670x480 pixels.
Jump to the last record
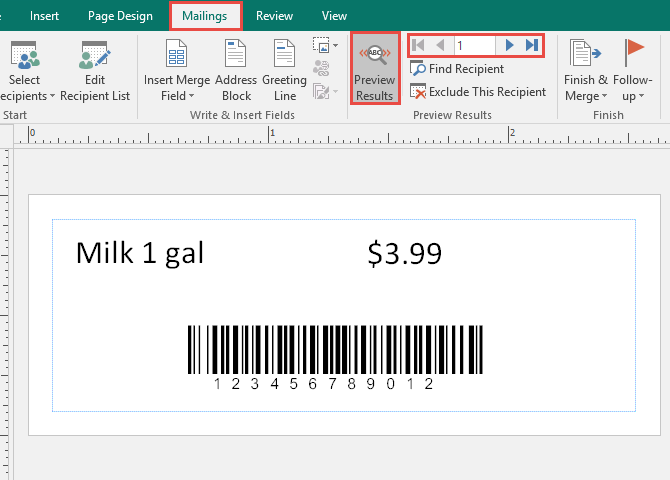tap(532, 45)
